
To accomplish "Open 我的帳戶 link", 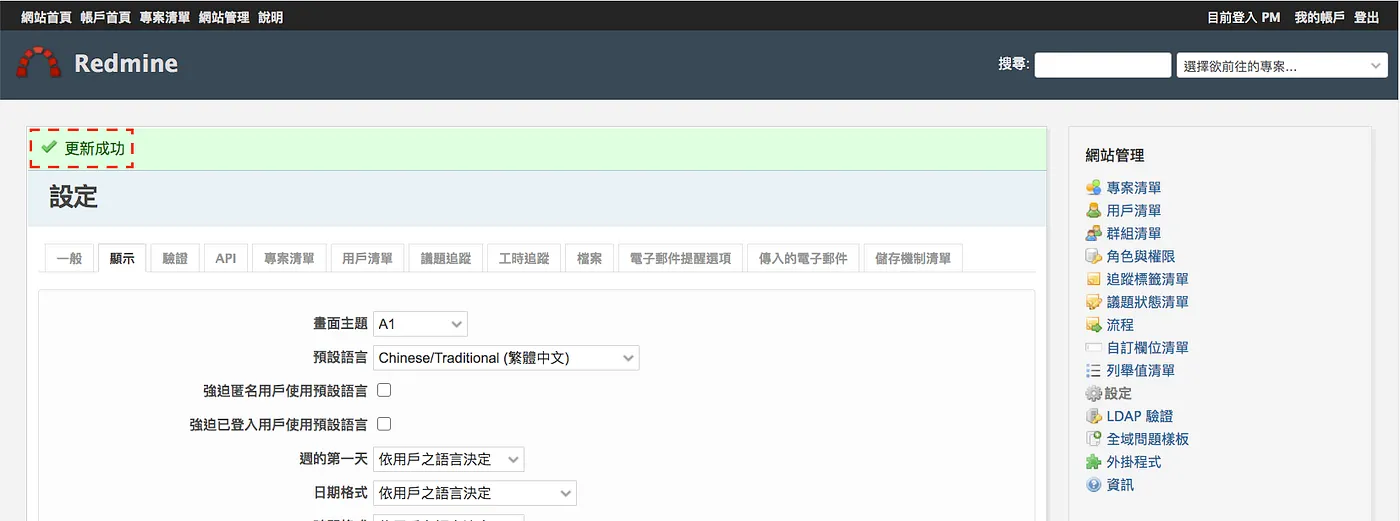I will coord(1320,17).
